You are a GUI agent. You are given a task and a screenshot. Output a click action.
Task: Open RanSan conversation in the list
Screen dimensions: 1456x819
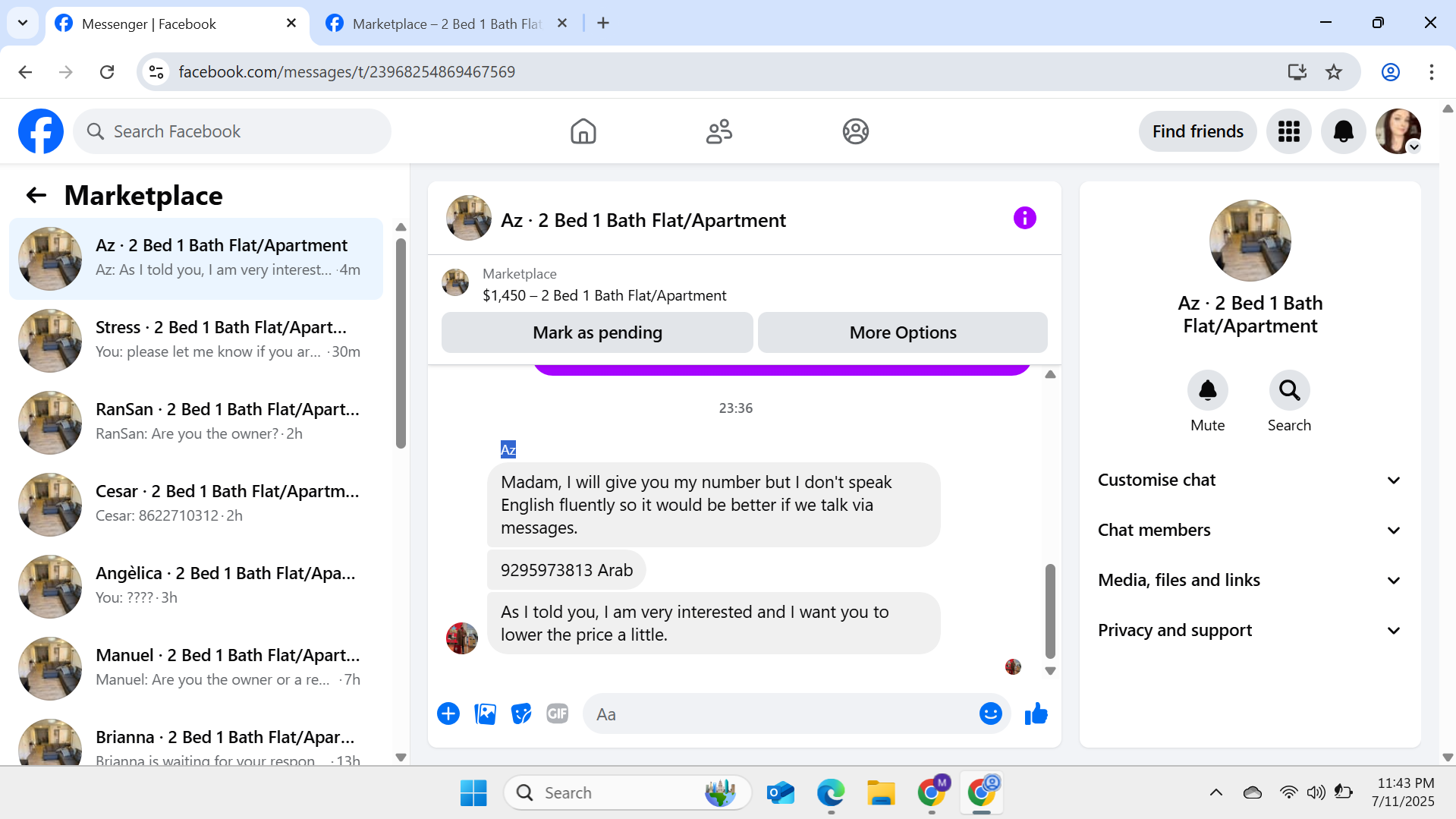pyautogui.click(x=197, y=423)
